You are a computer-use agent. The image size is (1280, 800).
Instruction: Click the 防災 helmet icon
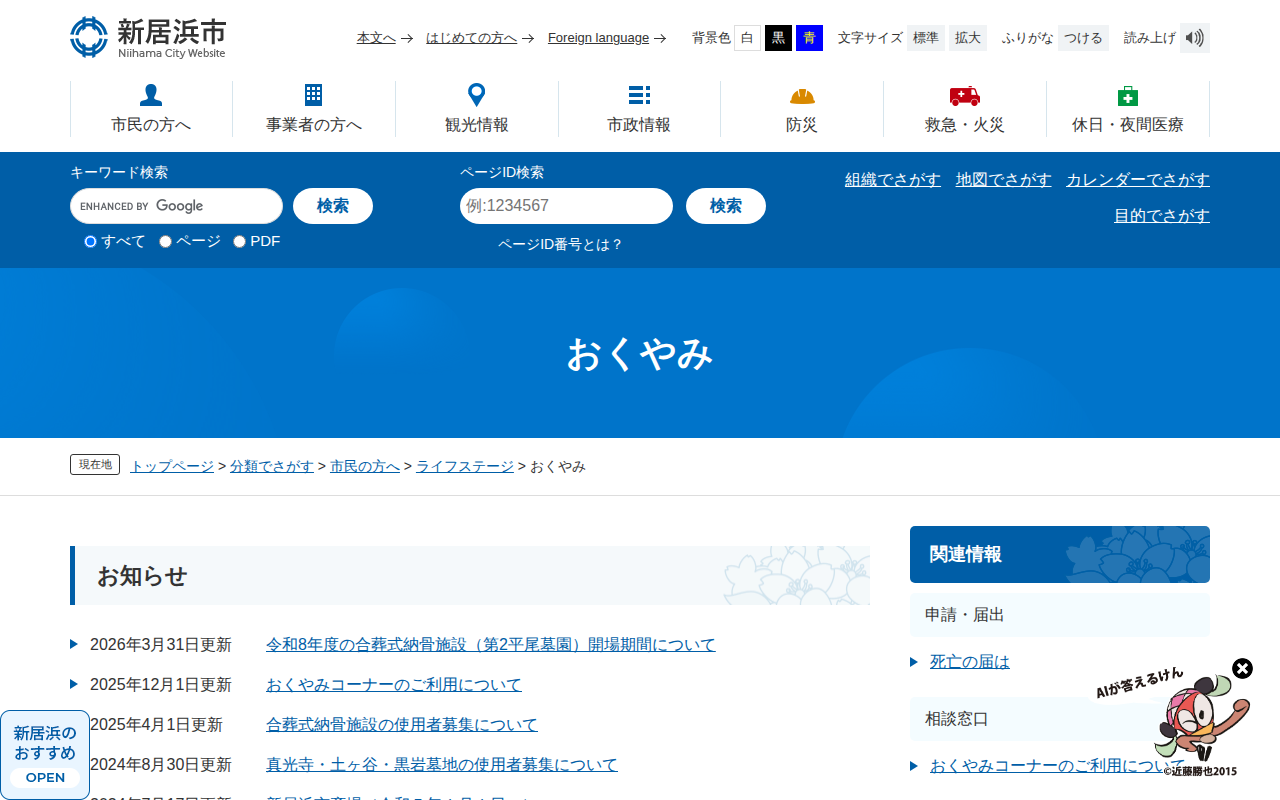[802, 96]
